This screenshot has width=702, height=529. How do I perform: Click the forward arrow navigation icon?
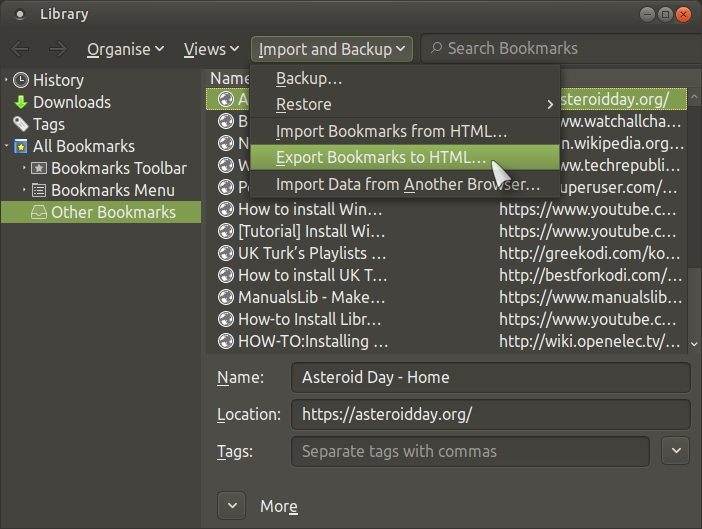pyautogui.click(x=58, y=49)
